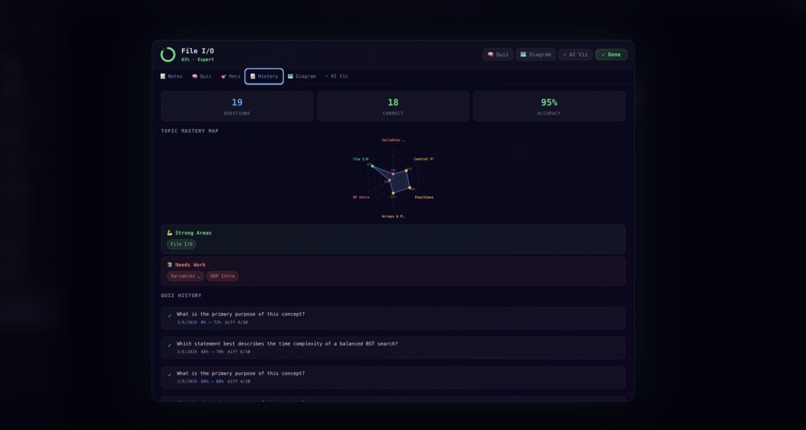Click the chart icon on History tab
The height and width of the screenshot is (430, 806).
pyautogui.click(x=253, y=76)
